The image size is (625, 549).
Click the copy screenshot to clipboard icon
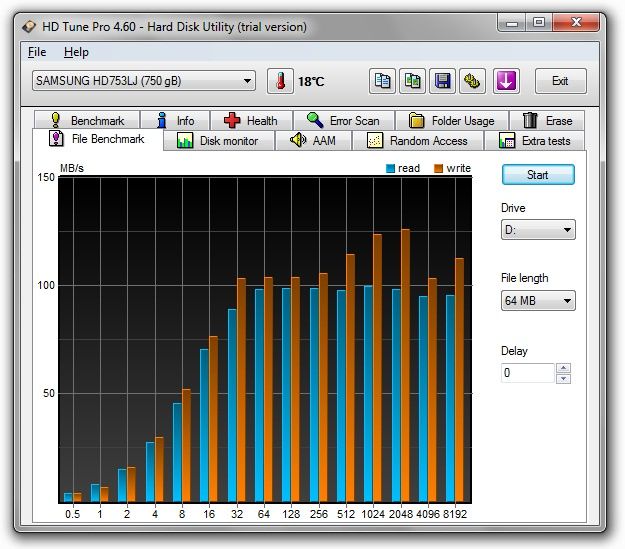pos(412,81)
